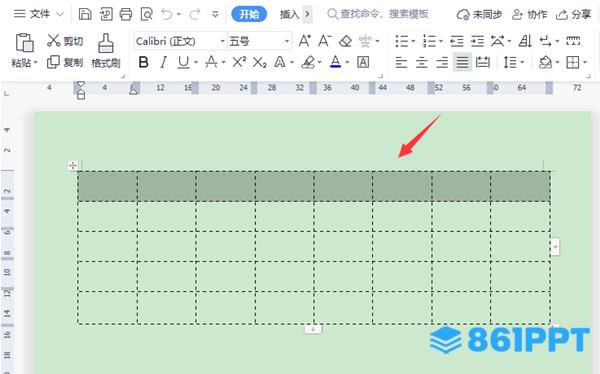Toggle Italic formatting
Image resolution: width=600 pixels, height=374 pixels.
(x=163, y=62)
